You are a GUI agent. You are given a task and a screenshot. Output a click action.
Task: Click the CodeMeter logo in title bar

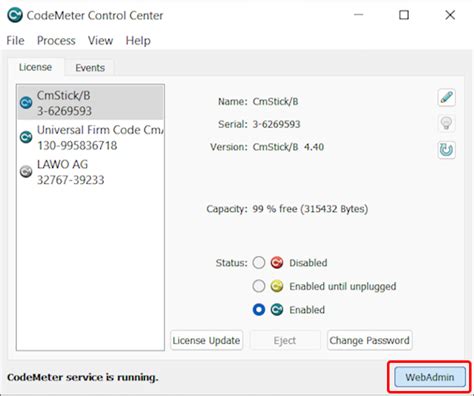coord(15,15)
